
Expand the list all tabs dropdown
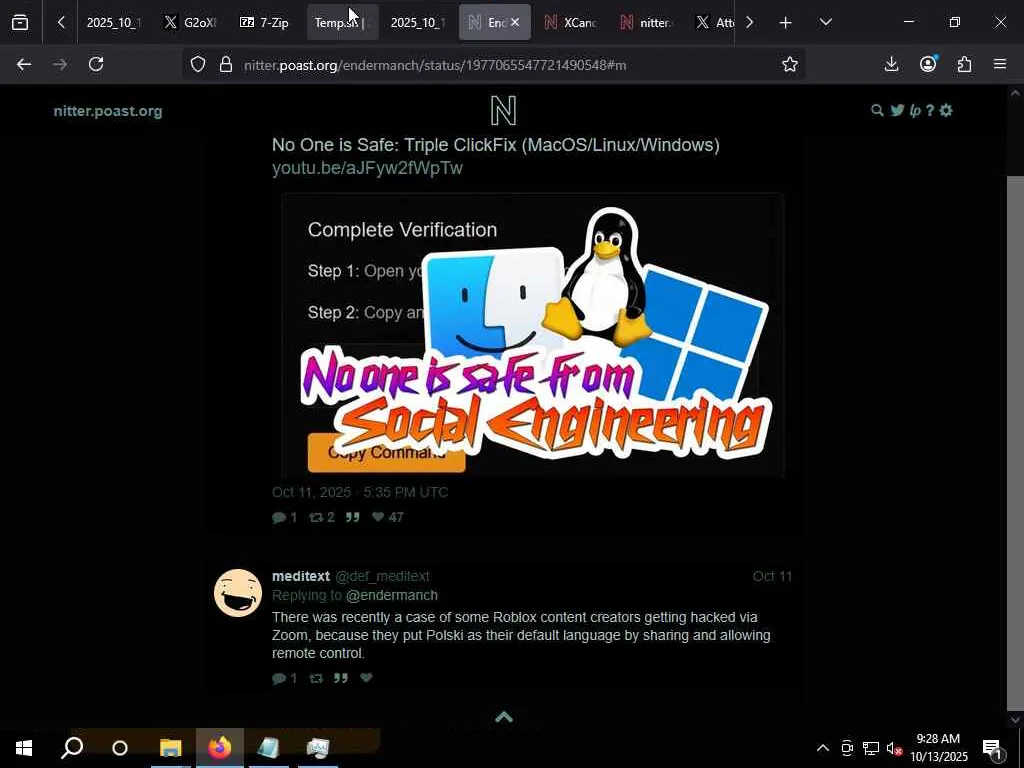coord(825,22)
